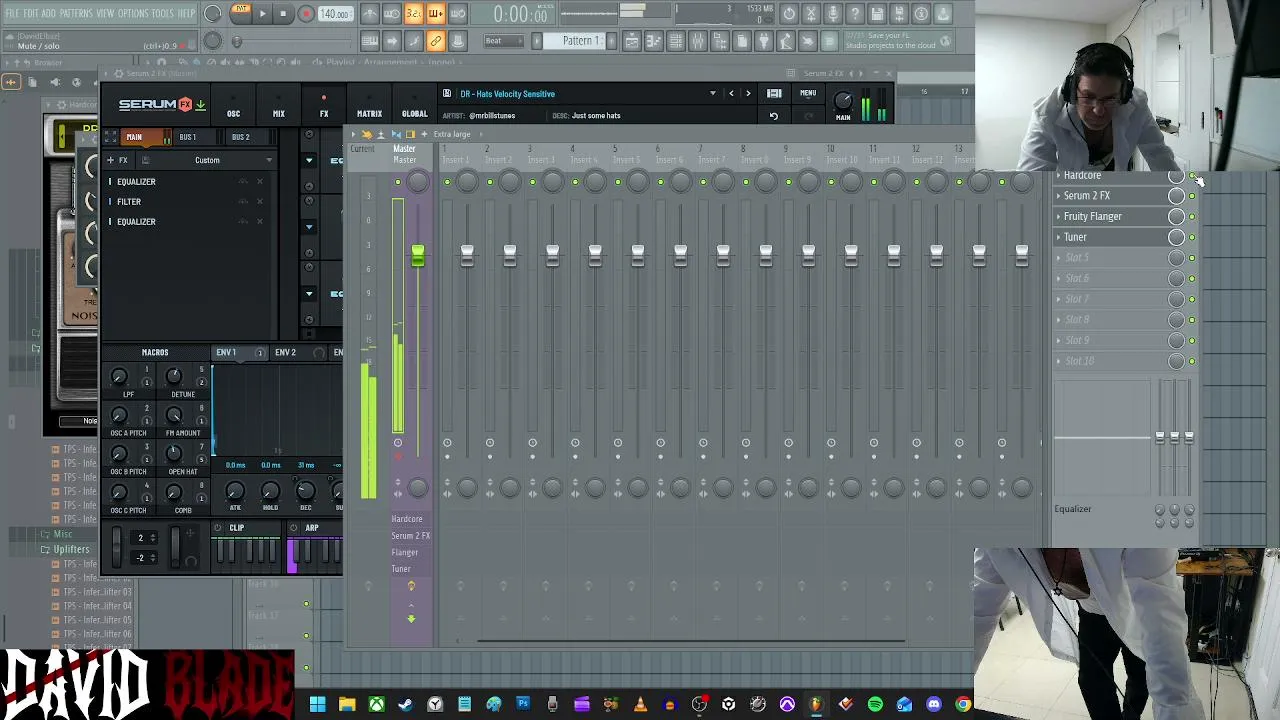1280x720 pixels.
Task: Open the EDIT menu
Action: (x=31, y=13)
